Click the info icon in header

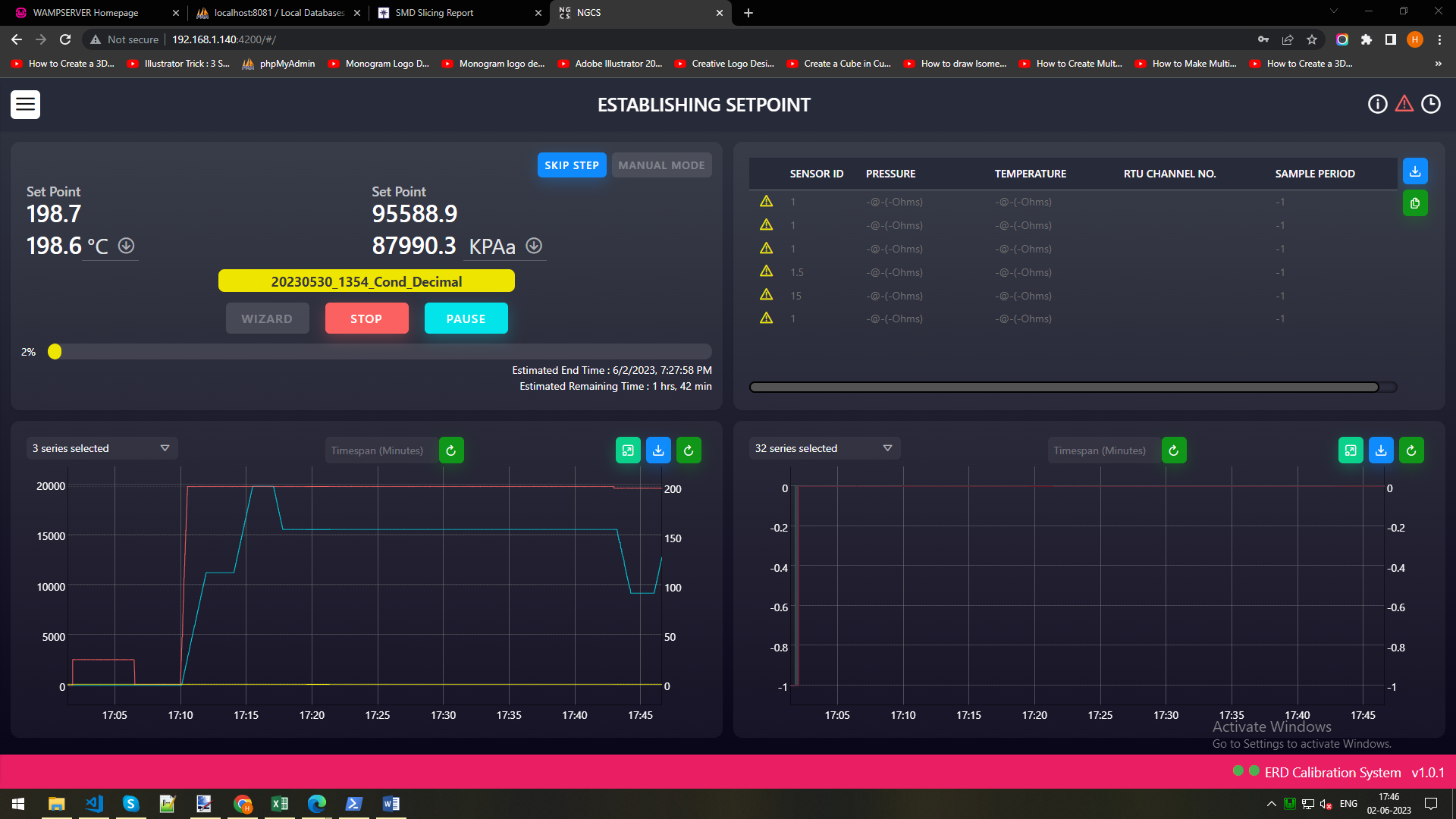pos(1377,105)
